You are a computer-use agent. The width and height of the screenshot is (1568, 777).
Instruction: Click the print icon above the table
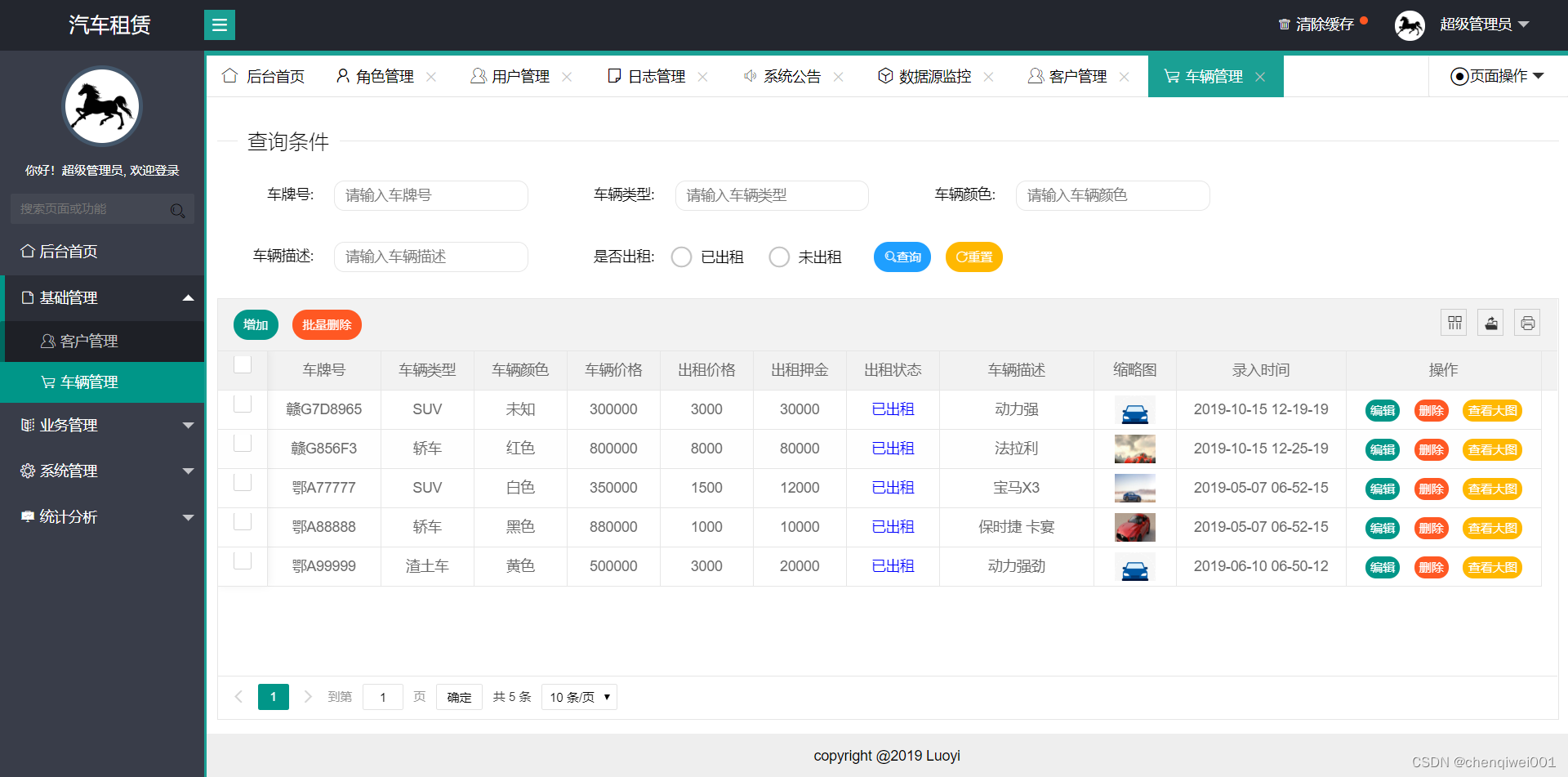[x=1527, y=322]
